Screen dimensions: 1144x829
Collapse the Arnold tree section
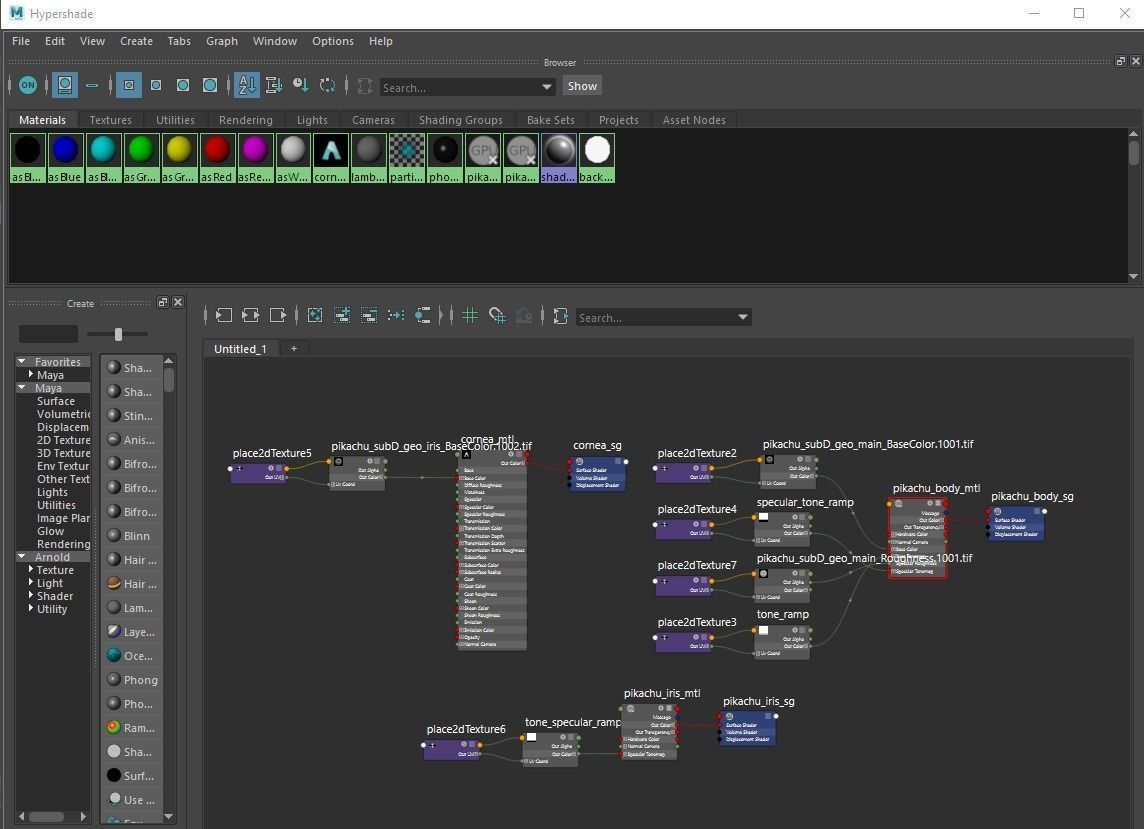pyautogui.click(x=22, y=556)
